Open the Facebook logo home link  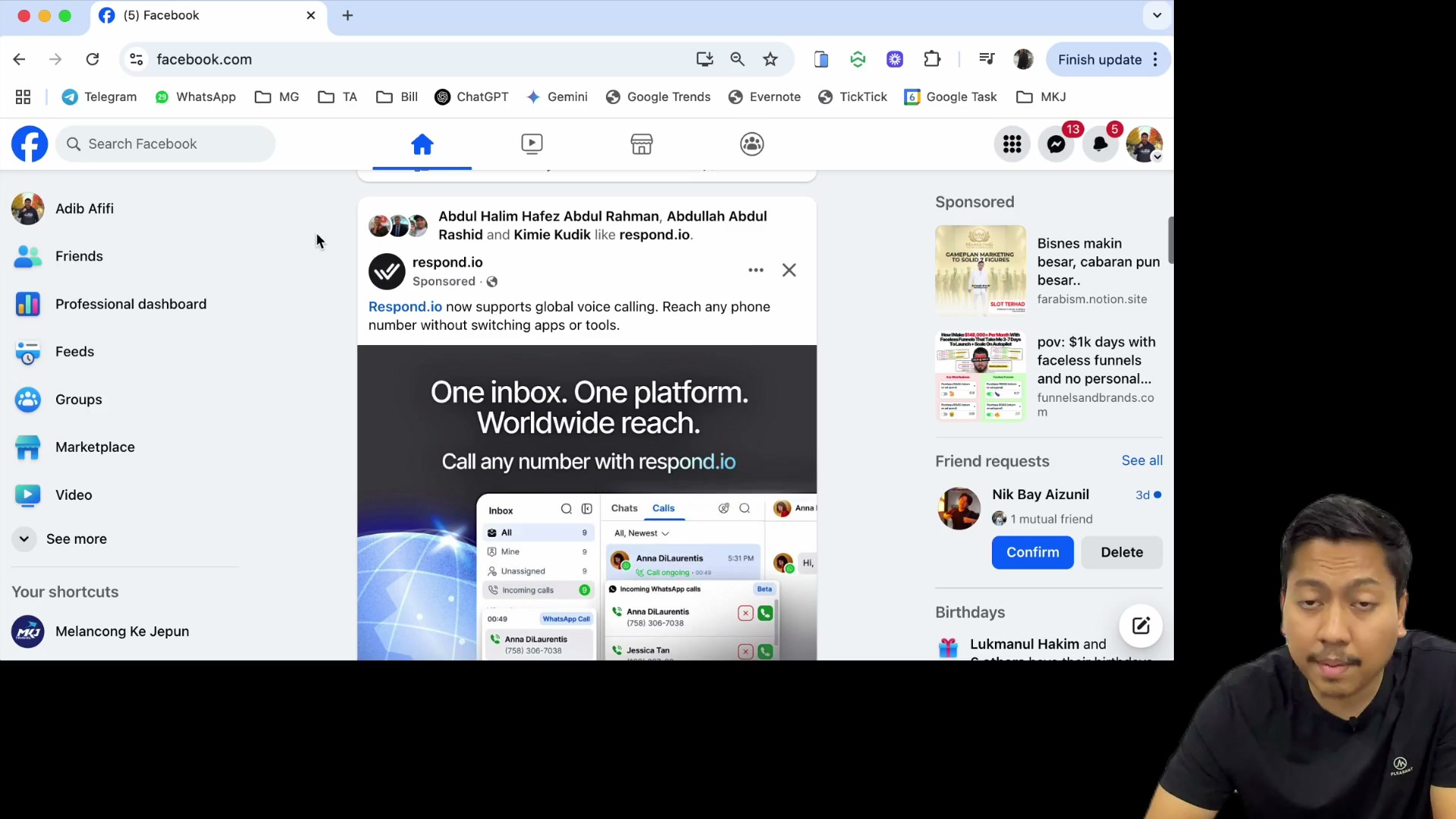30,144
